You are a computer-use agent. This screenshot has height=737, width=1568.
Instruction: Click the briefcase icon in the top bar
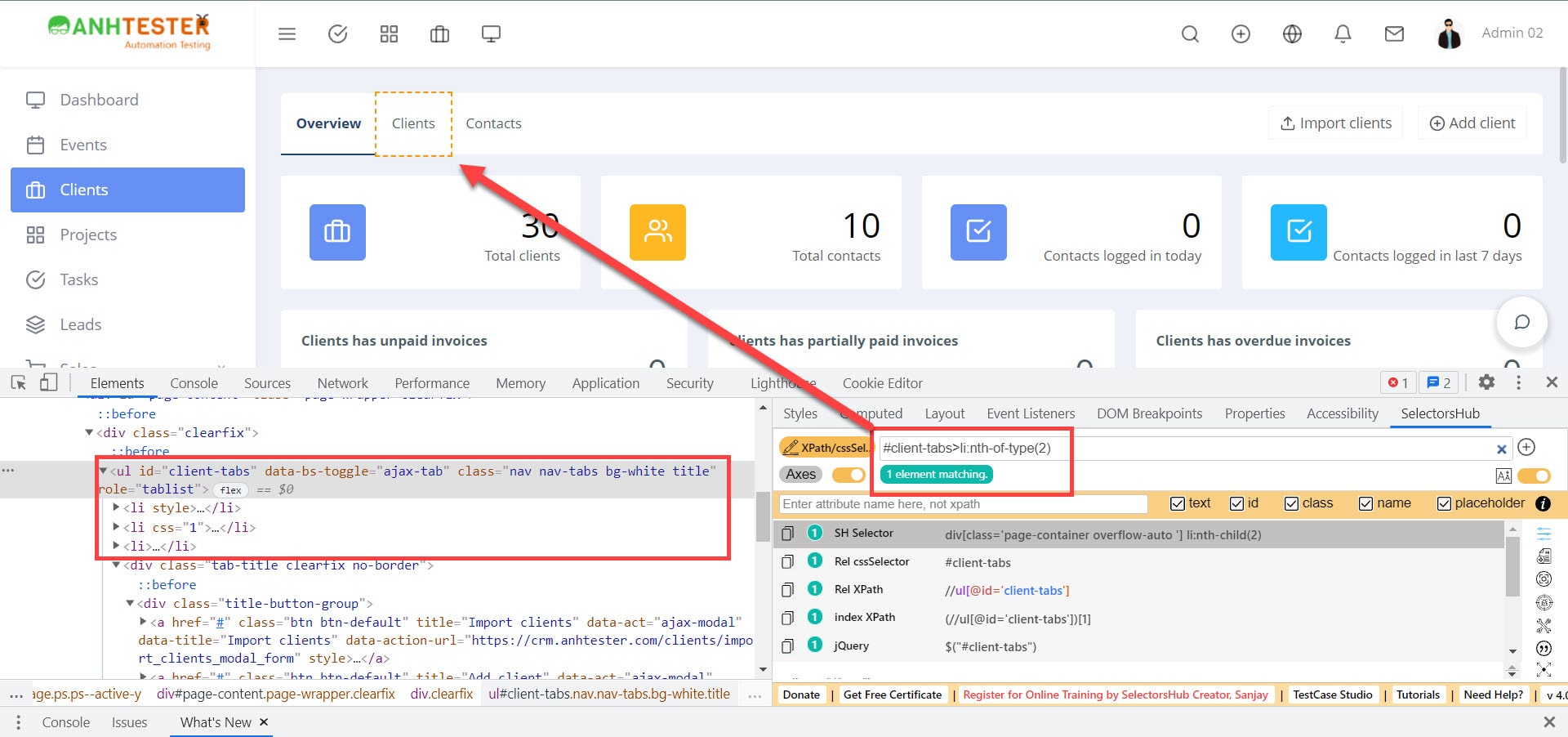coord(439,33)
